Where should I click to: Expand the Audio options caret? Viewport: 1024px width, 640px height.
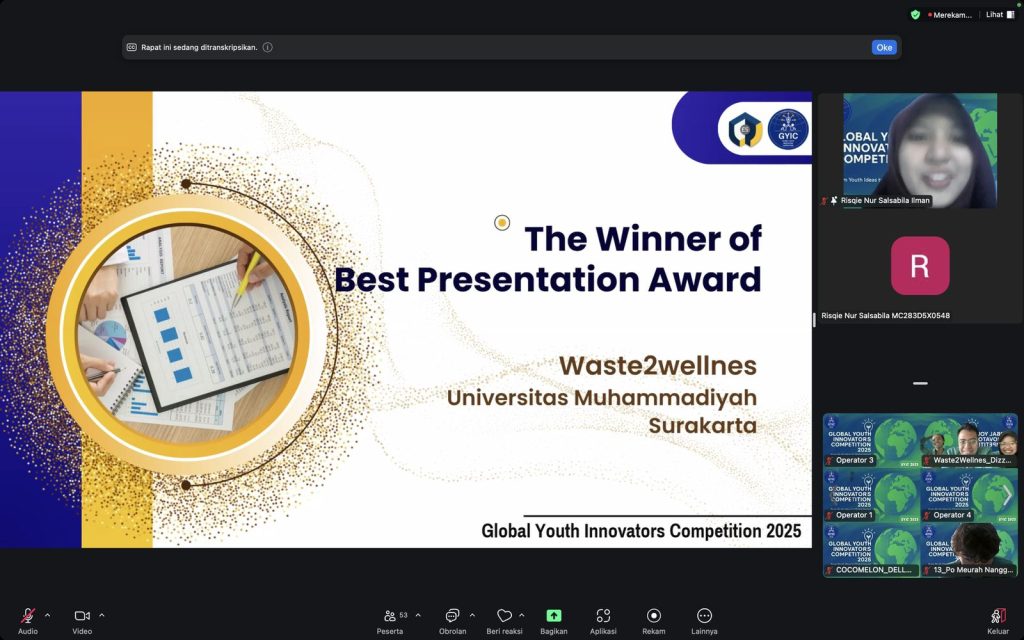pos(47,615)
